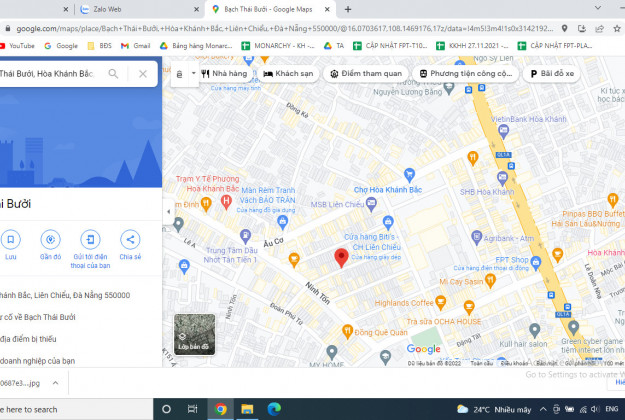Image resolution: width=625 pixels, height=420 pixels.
Task: Click the Gần đó (nearby) icon
Action: tap(50, 239)
